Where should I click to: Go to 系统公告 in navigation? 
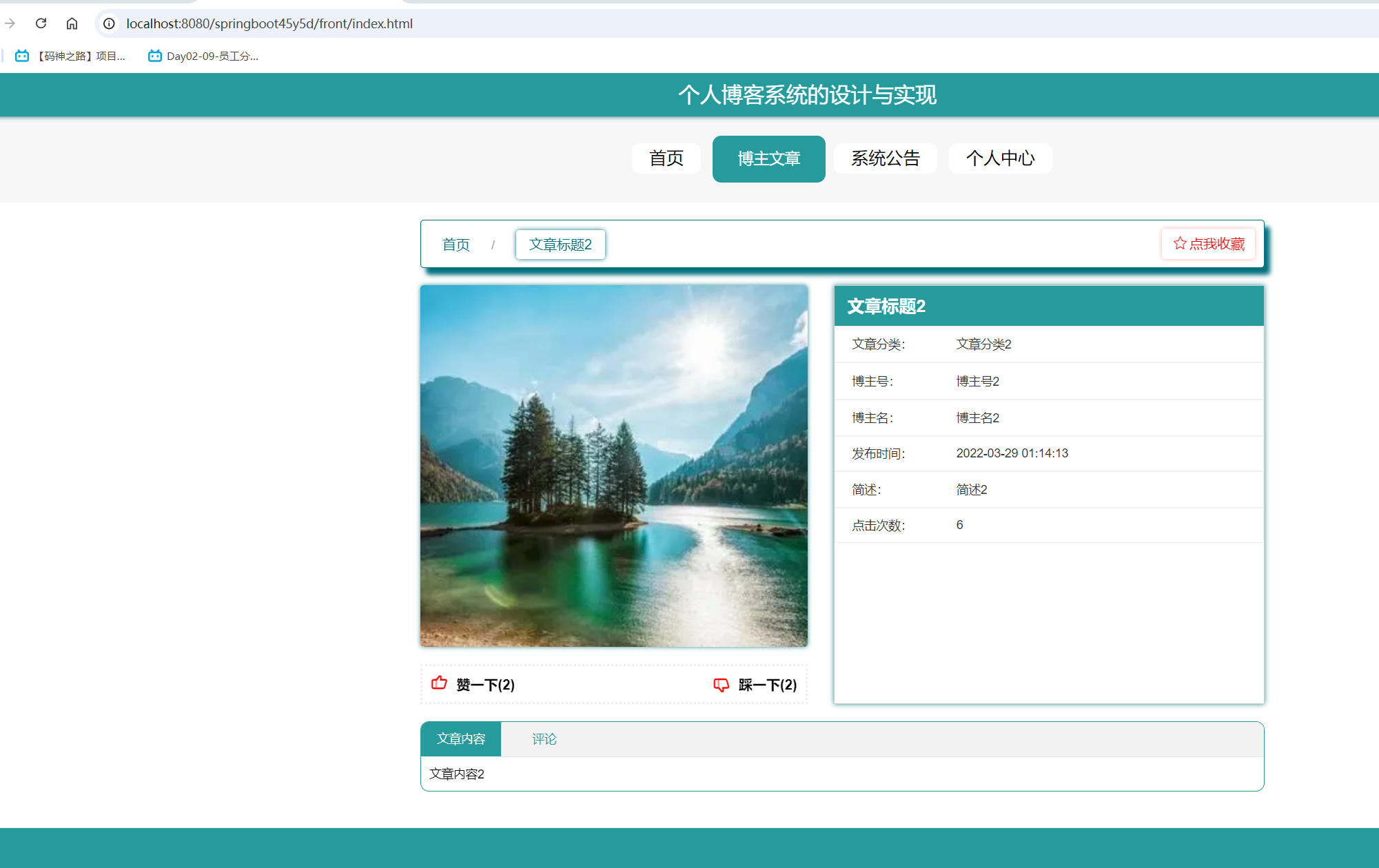pyautogui.click(x=885, y=158)
